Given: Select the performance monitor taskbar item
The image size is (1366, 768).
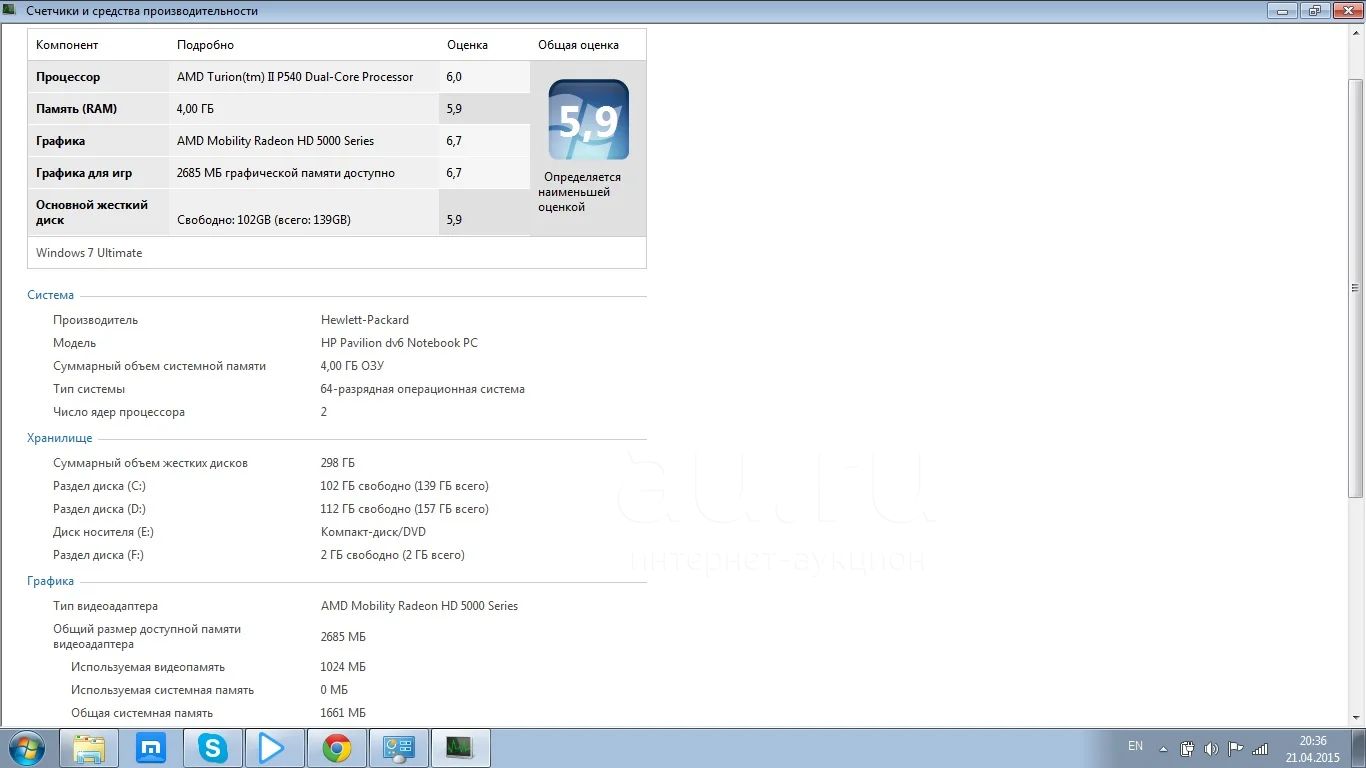Looking at the screenshot, I should click(x=461, y=748).
